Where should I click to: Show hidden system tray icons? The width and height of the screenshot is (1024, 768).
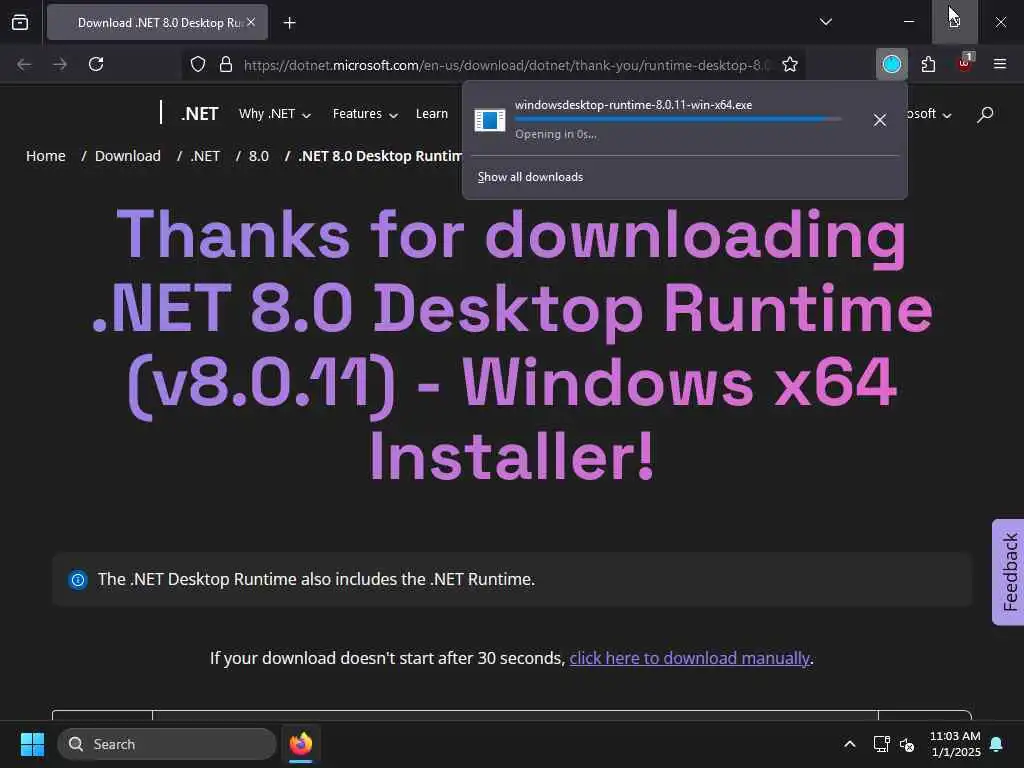click(850, 744)
